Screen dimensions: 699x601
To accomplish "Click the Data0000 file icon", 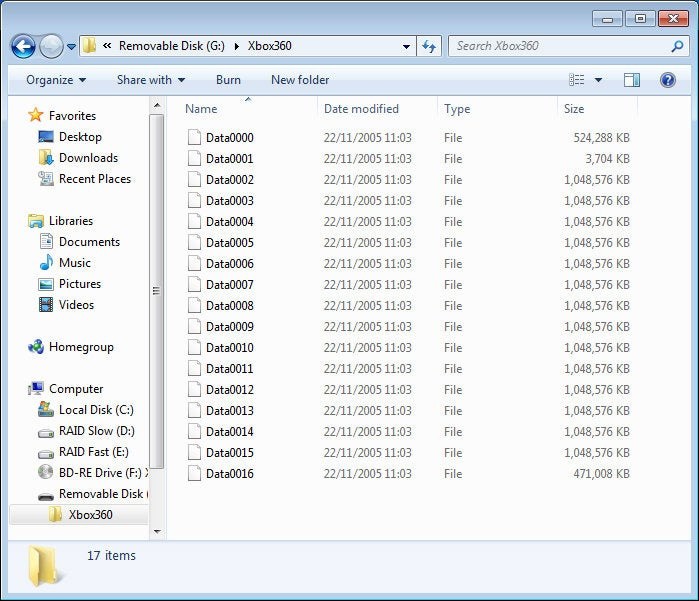I will [x=195, y=138].
